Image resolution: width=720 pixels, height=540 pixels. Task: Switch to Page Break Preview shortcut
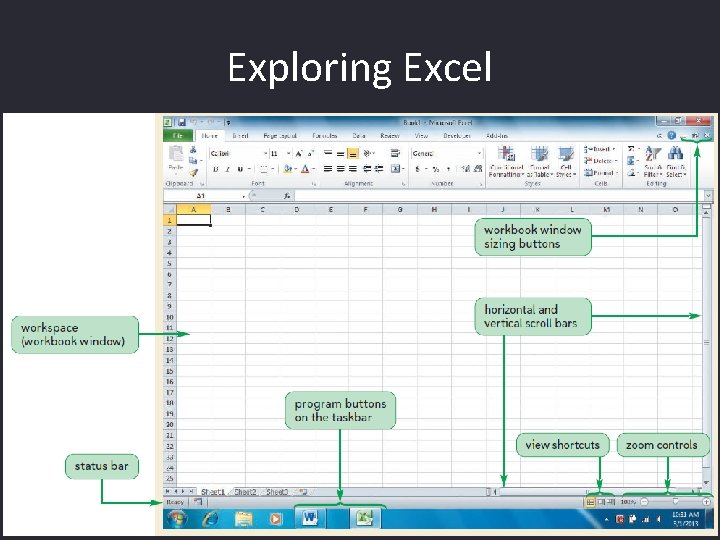tap(611, 502)
